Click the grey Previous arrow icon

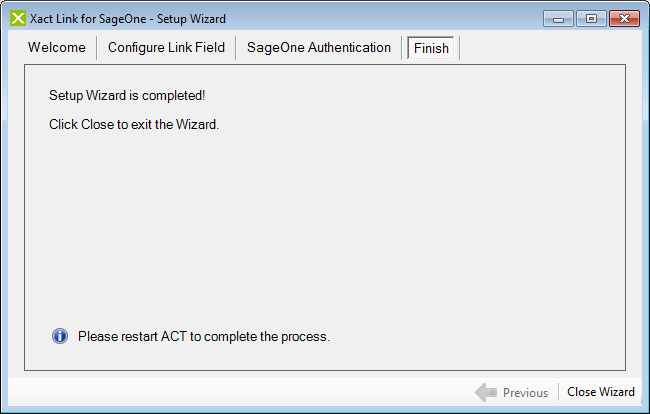coord(486,392)
